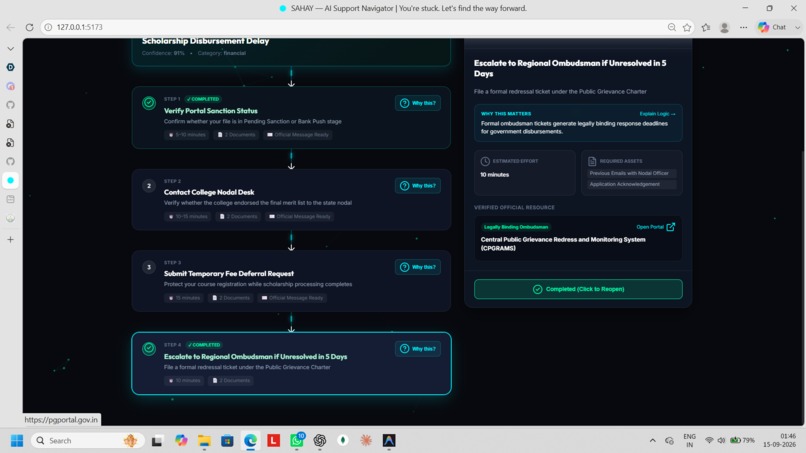The height and width of the screenshot is (453, 806).
Task: Click the zoom magnifier icon in address bar
Action: point(672,27)
